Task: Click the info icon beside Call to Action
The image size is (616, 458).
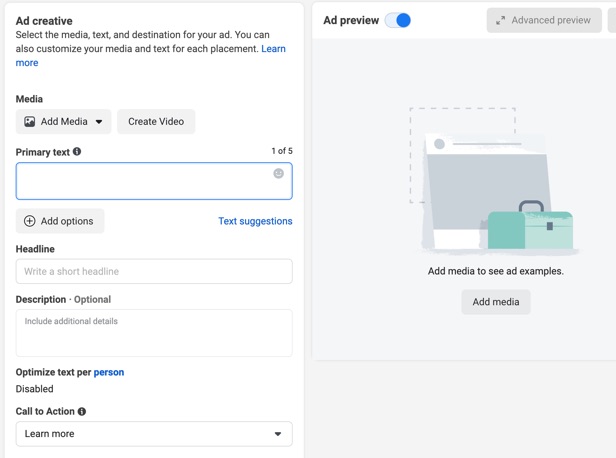Action: coord(82,411)
